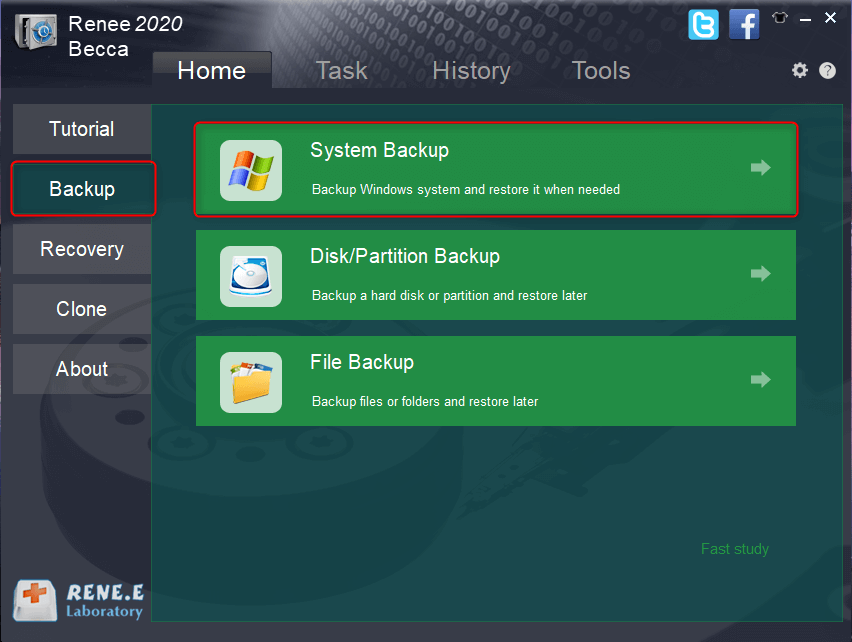Image resolution: width=852 pixels, height=642 pixels.
Task: Close the Renee Becca window
Action: [x=830, y=18]
